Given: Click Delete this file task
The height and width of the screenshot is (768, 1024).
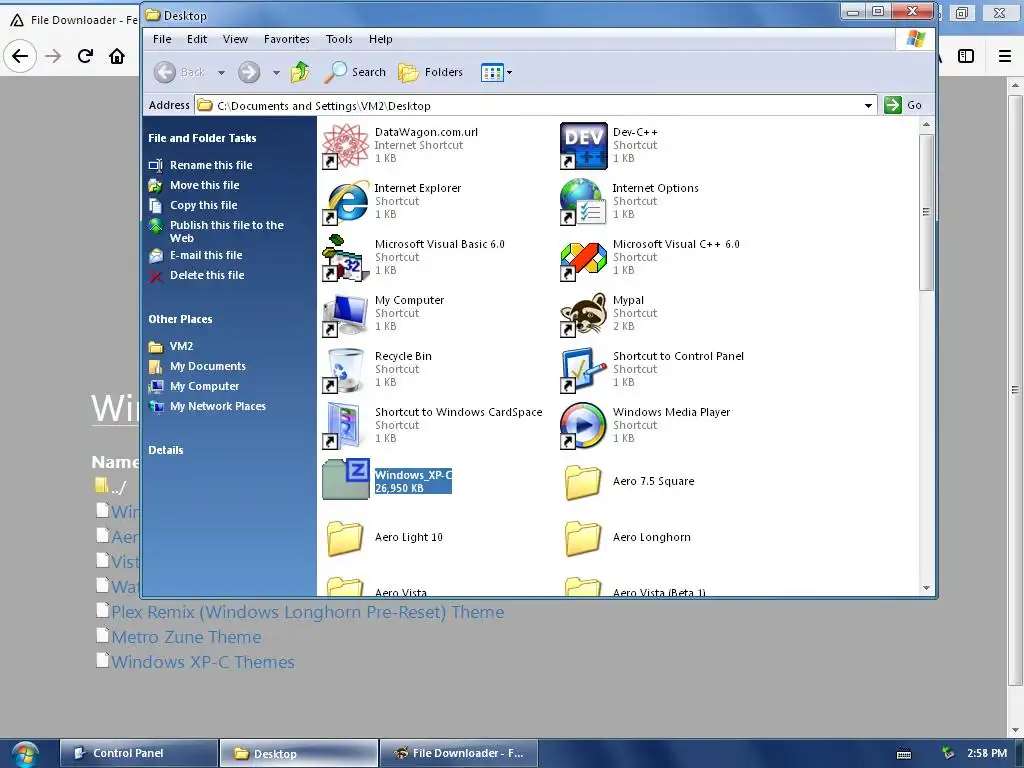Looking at the screenshot, I should [207, 276].
